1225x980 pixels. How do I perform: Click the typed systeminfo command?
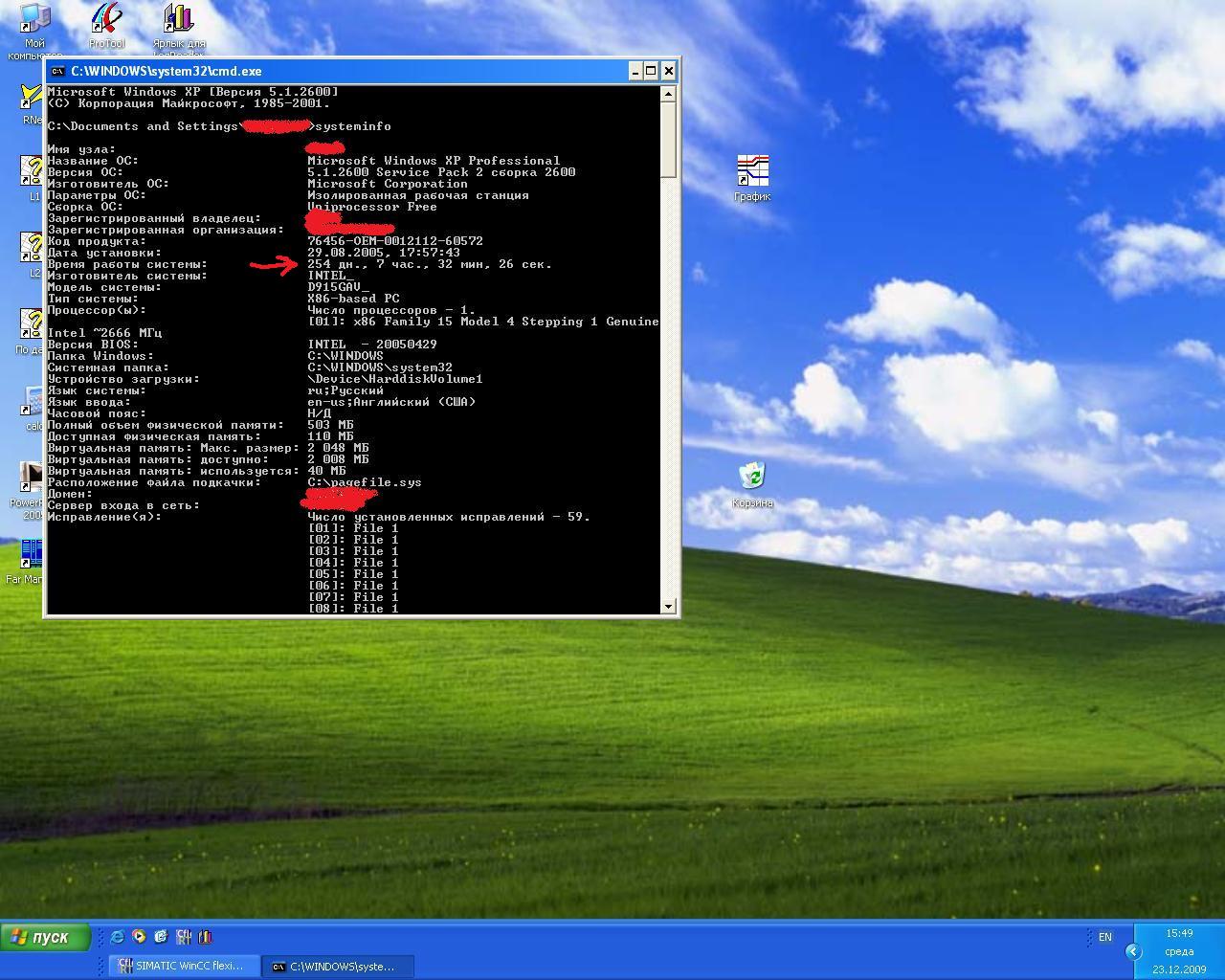tap(353, 126)
